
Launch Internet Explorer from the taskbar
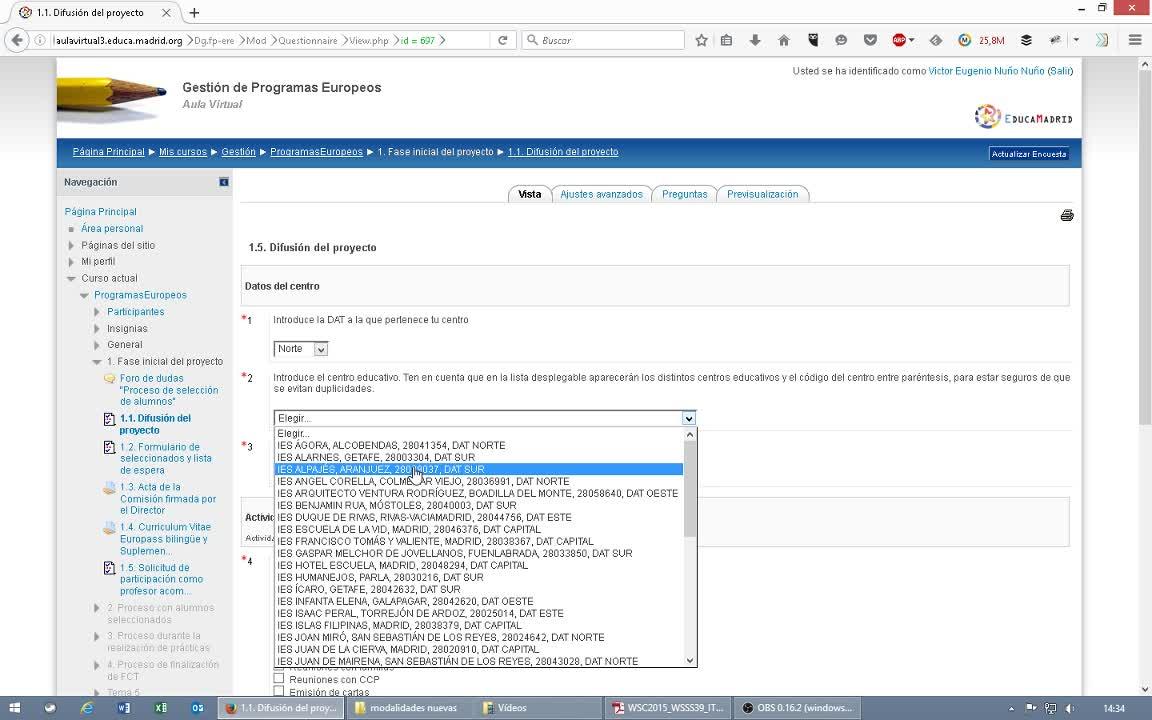point(87,708)
